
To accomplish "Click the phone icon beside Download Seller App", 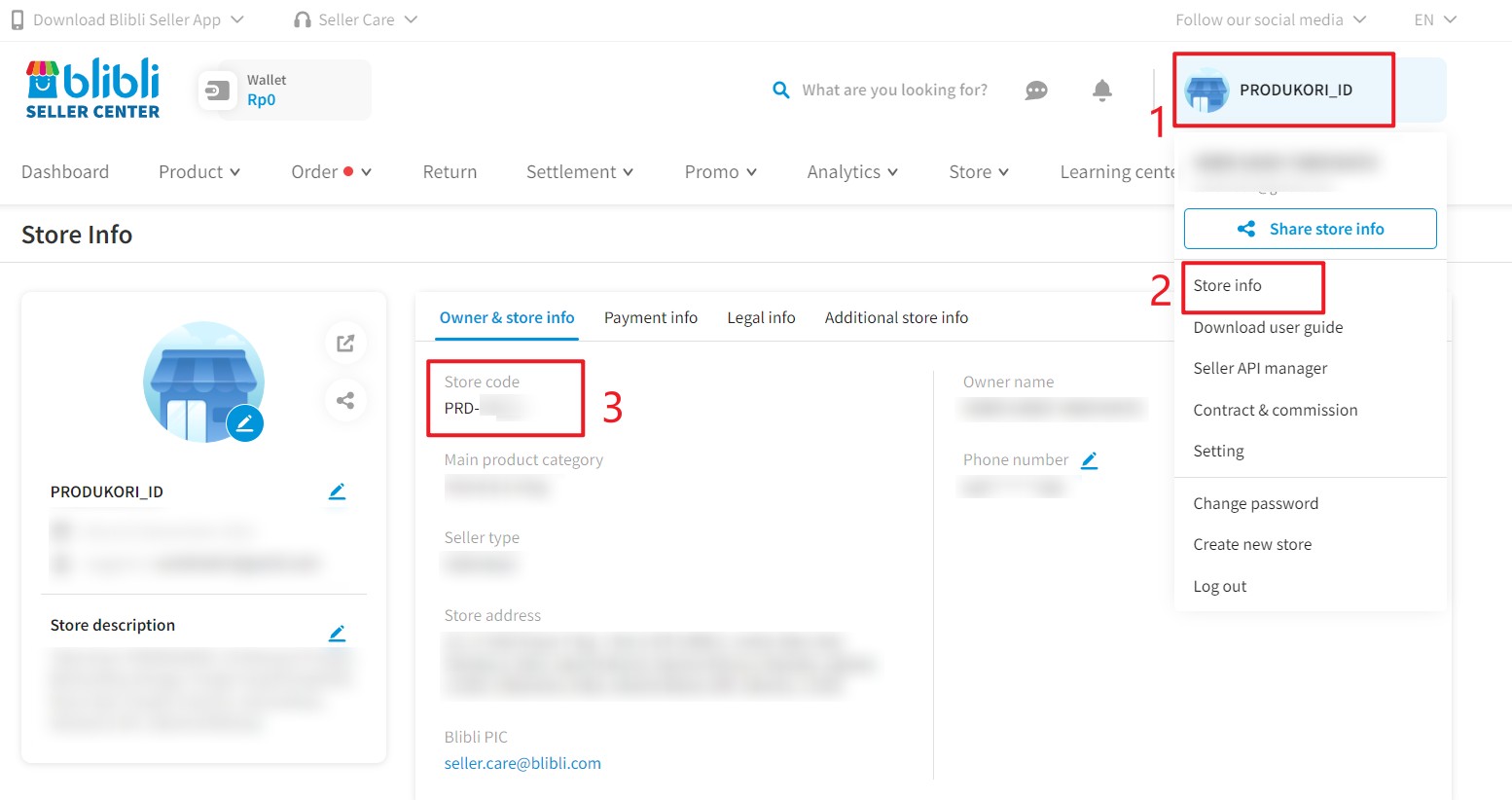I will pyautogui.click(x=18, y=19).
